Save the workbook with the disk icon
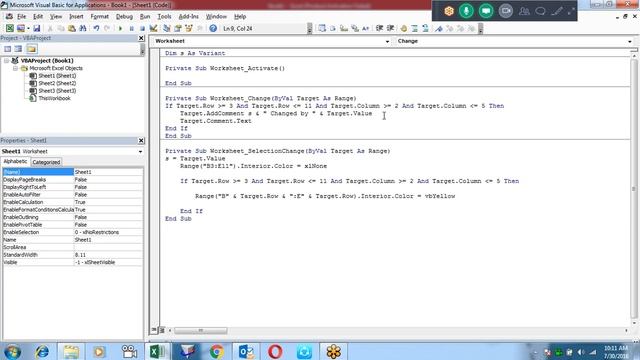 coord(37,28)
